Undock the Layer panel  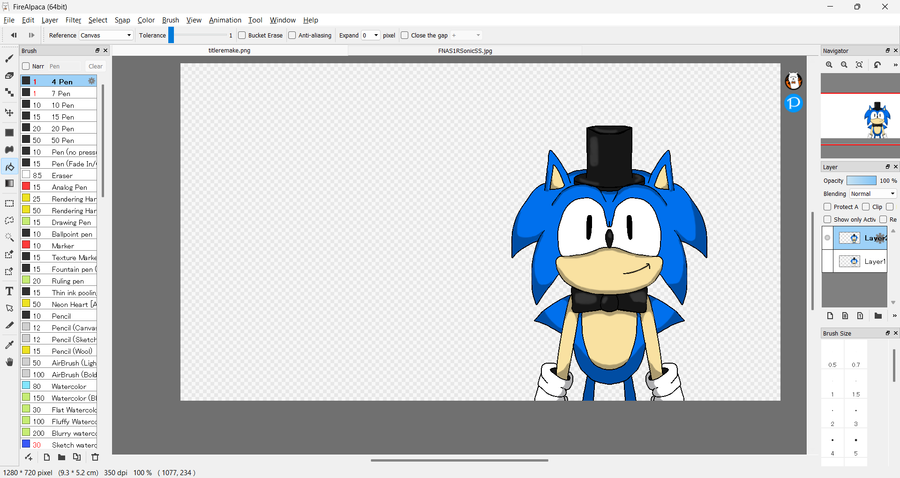(x=887, y=167)
